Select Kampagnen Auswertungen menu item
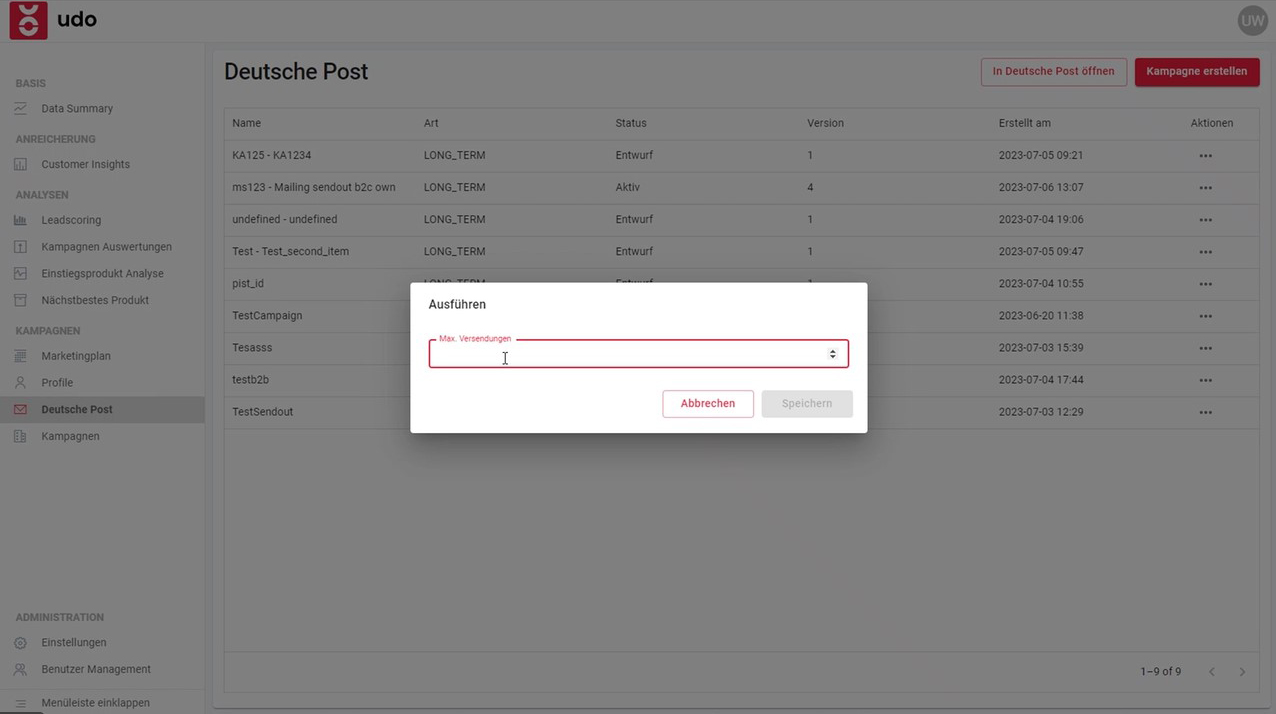 (107, 247)
